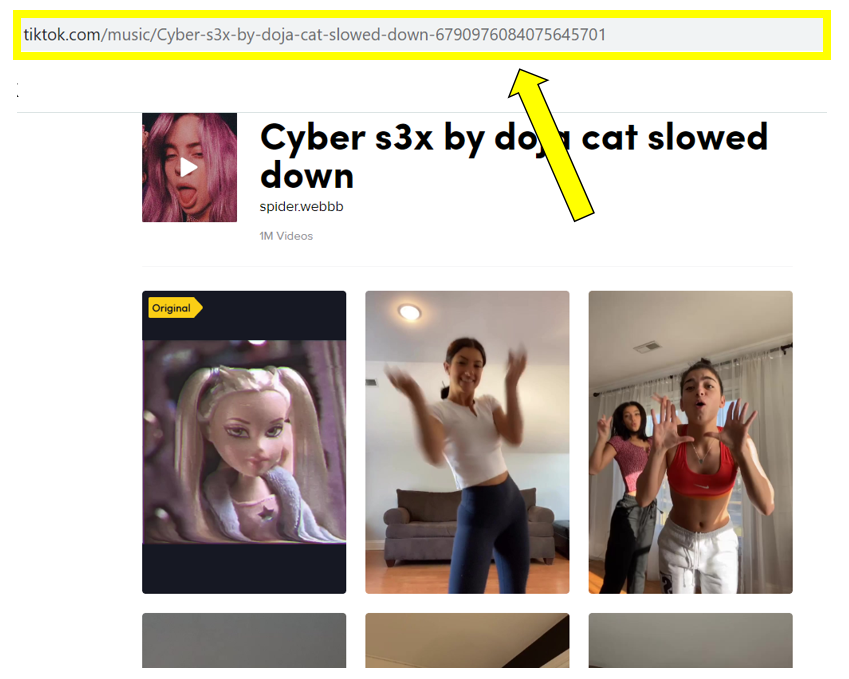Image resolution: width=849 pixels, height=679 pixels.
Task: Play the sound preview on cover image
Action: pos(189,167)
